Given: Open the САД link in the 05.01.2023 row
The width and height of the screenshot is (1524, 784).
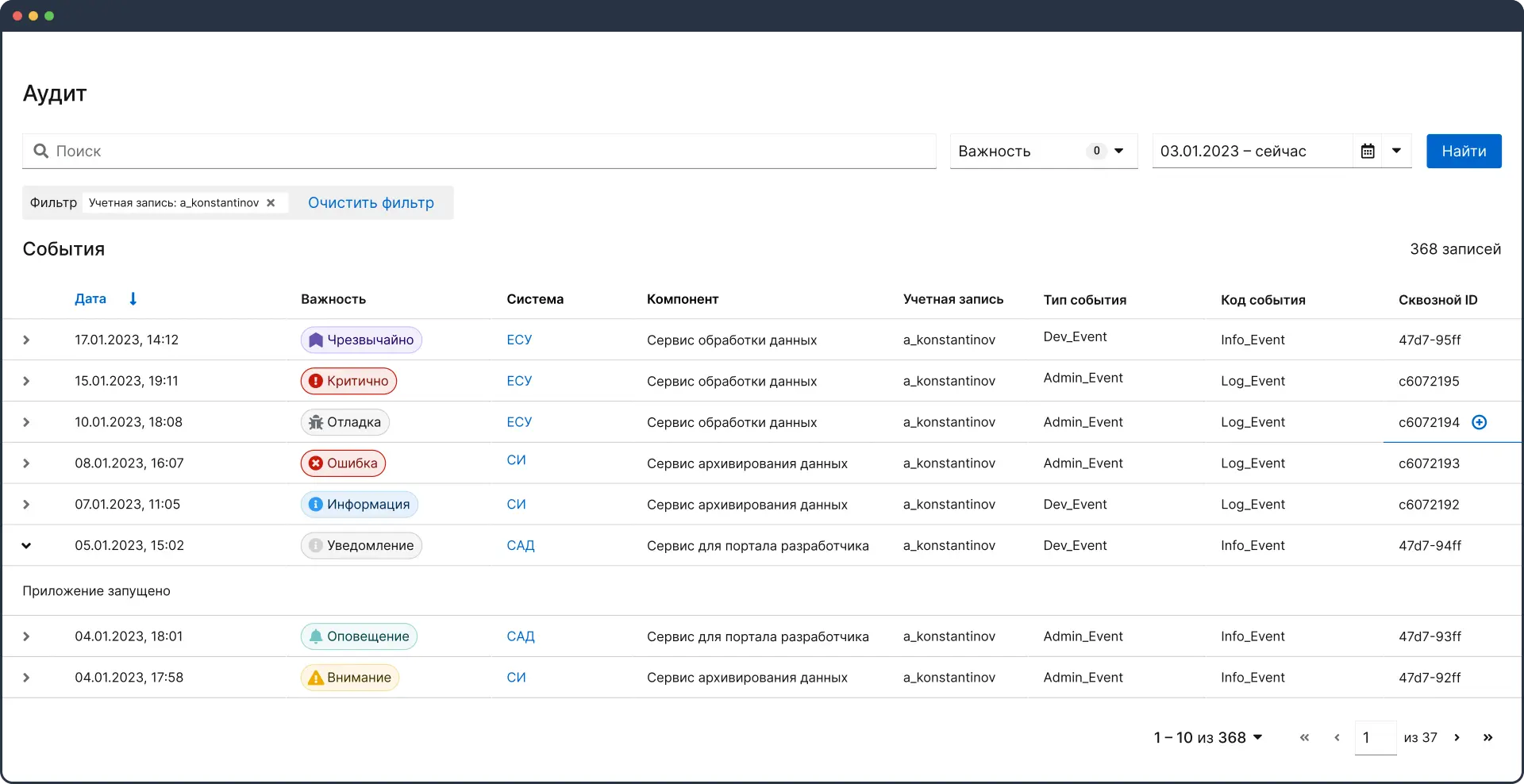Looking at the screenshot, I should pos(521,546).
